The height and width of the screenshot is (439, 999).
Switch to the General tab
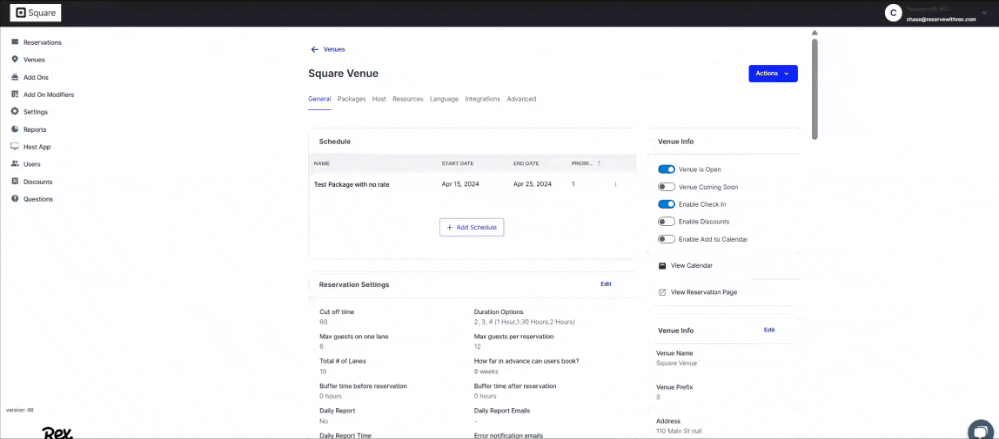click(x=319, y=99)
